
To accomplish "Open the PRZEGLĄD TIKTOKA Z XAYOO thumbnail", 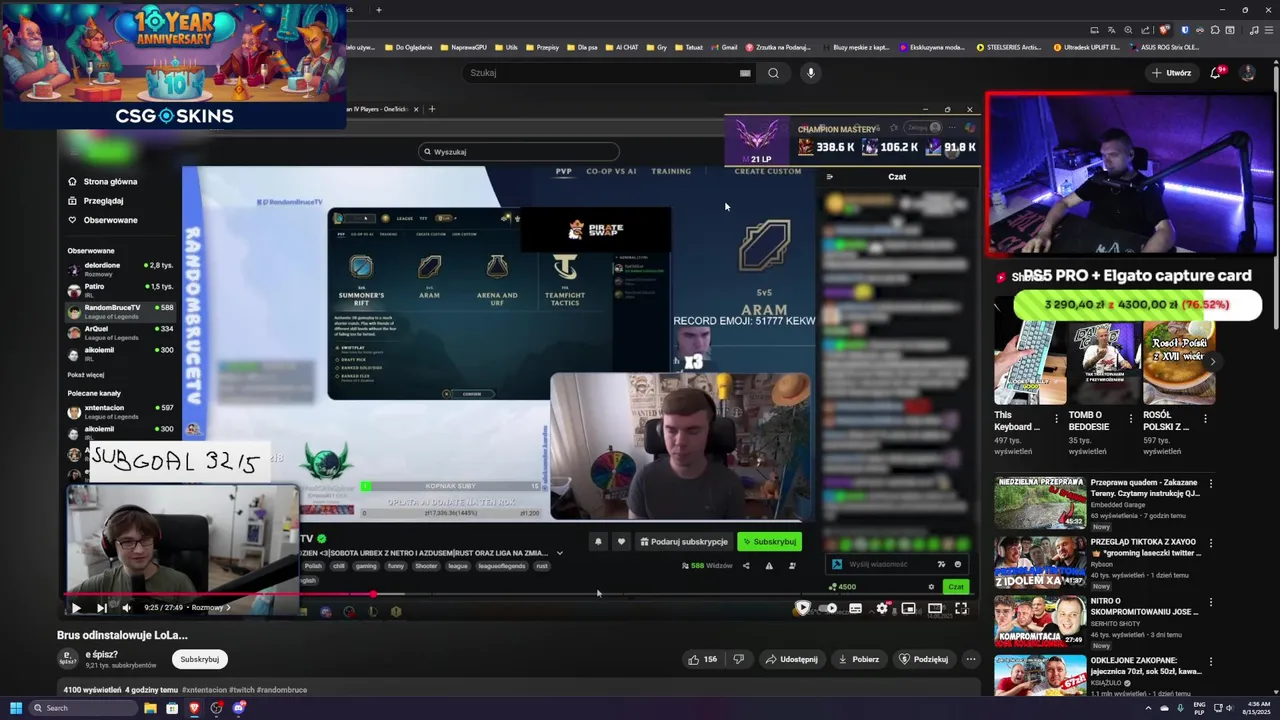I will click(x=1040, y=562).
